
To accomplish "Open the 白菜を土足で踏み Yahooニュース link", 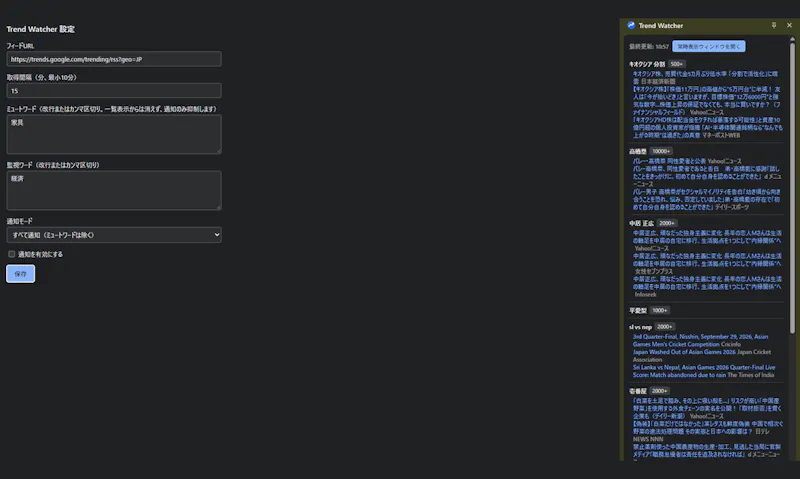I will tap(707, 409).
